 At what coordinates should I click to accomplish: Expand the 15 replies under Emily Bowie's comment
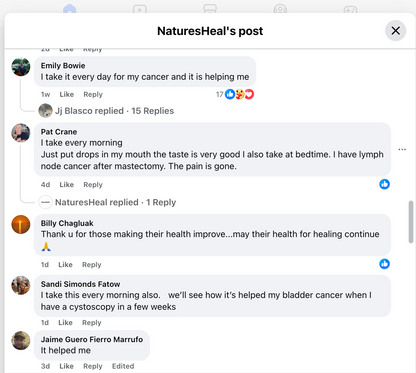(114, 111)
